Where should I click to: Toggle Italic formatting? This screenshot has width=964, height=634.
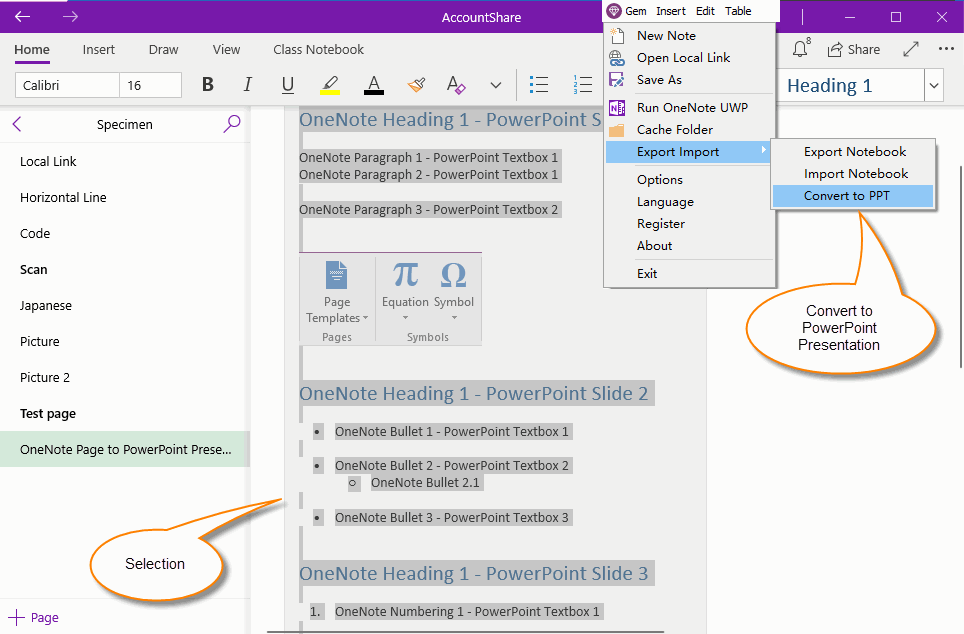247,85
